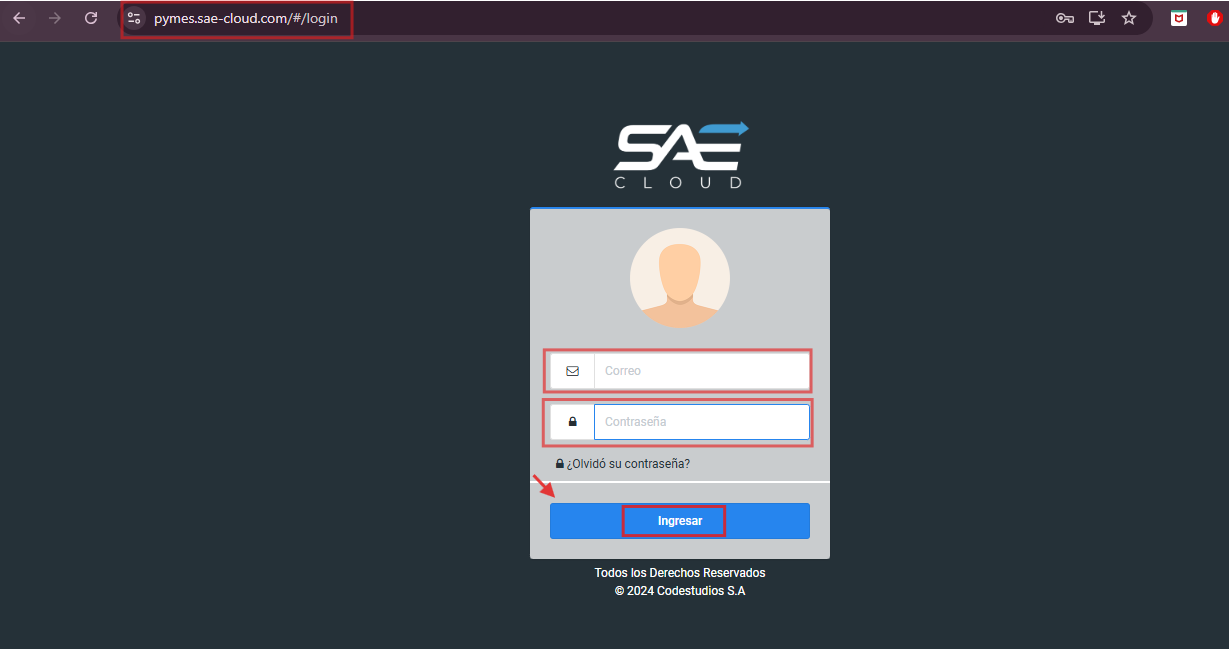
Task: Focus the Contraseña password field
Action: click(700, 422)
